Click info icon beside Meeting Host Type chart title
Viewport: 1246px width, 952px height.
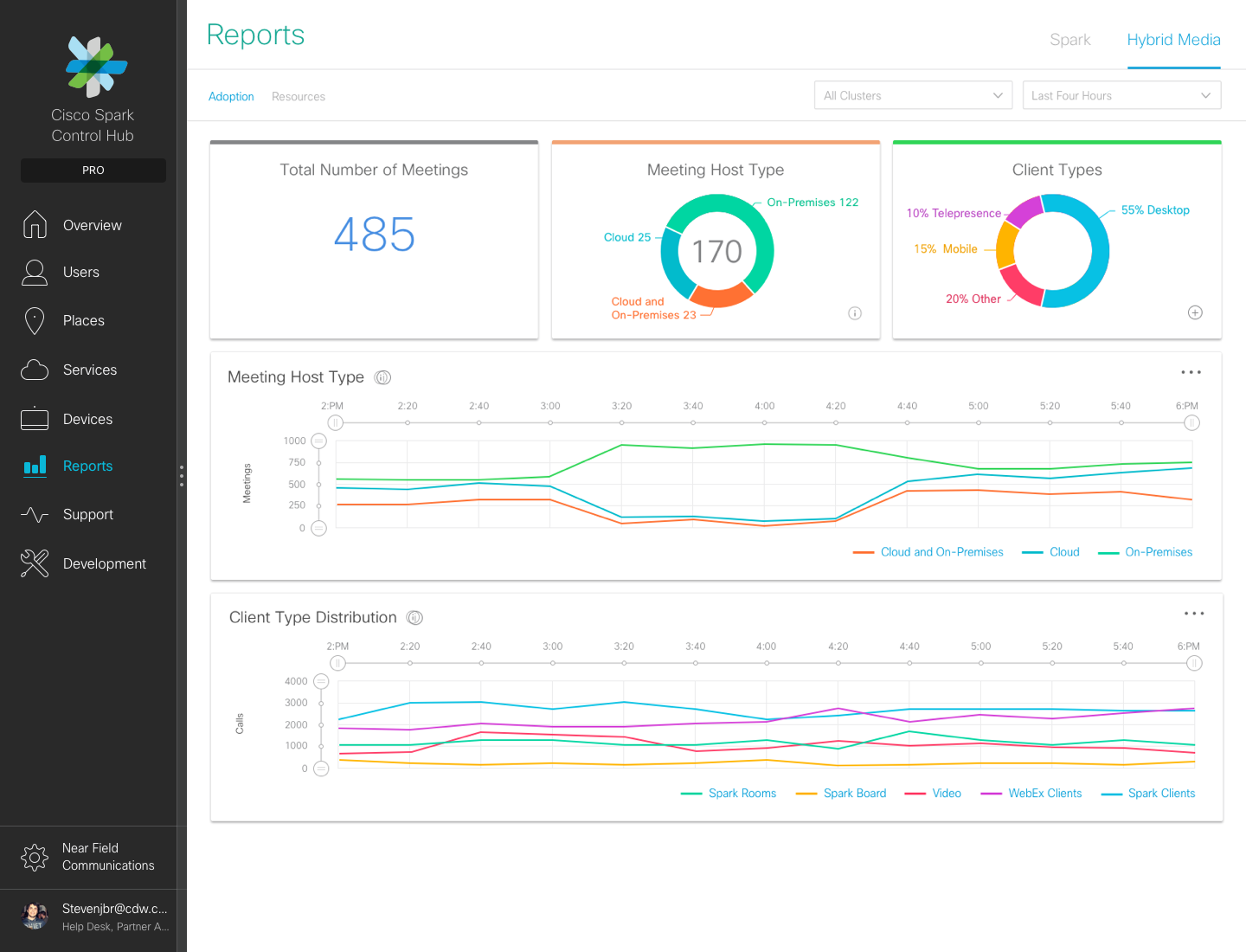tap(382, 377)
